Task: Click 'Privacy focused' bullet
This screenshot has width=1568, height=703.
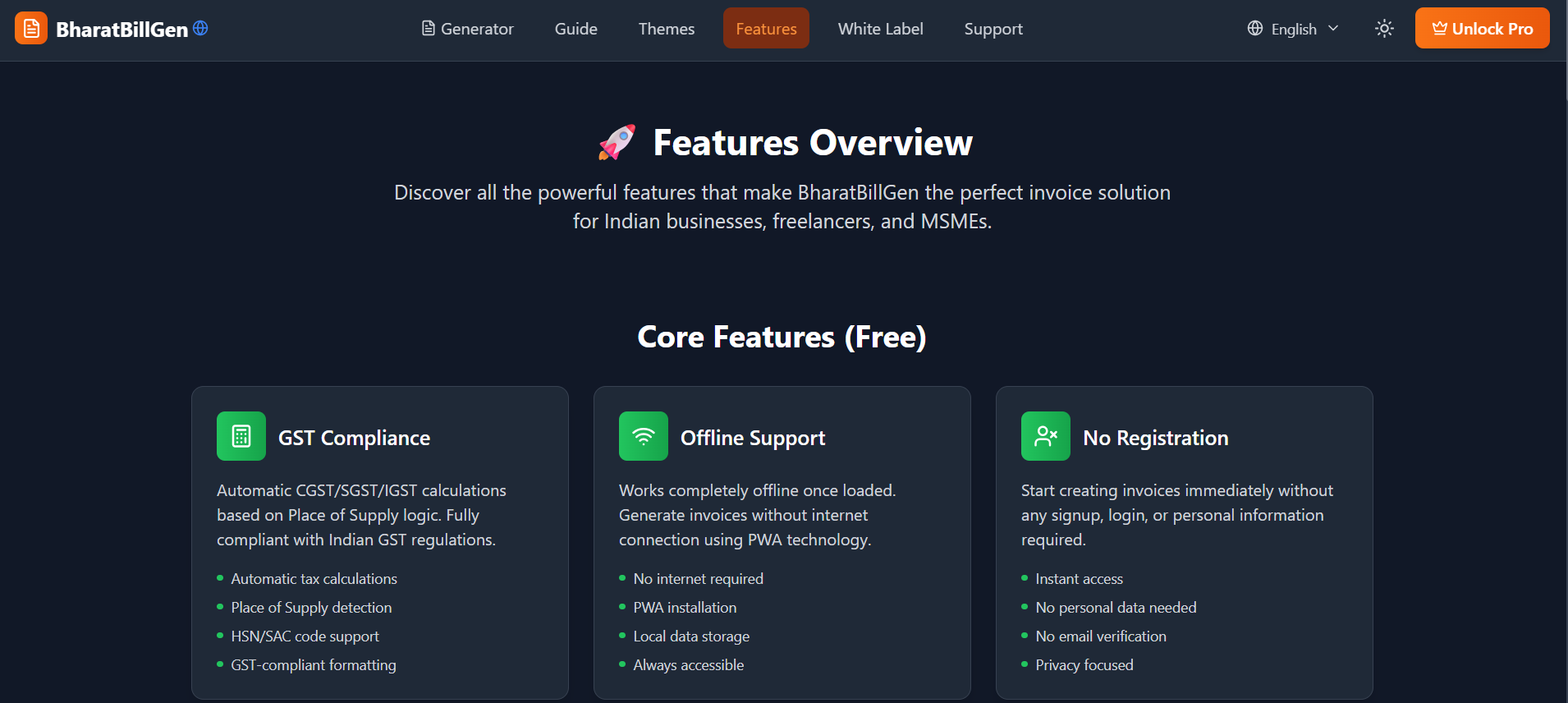Action: [x=1084, y=665]
